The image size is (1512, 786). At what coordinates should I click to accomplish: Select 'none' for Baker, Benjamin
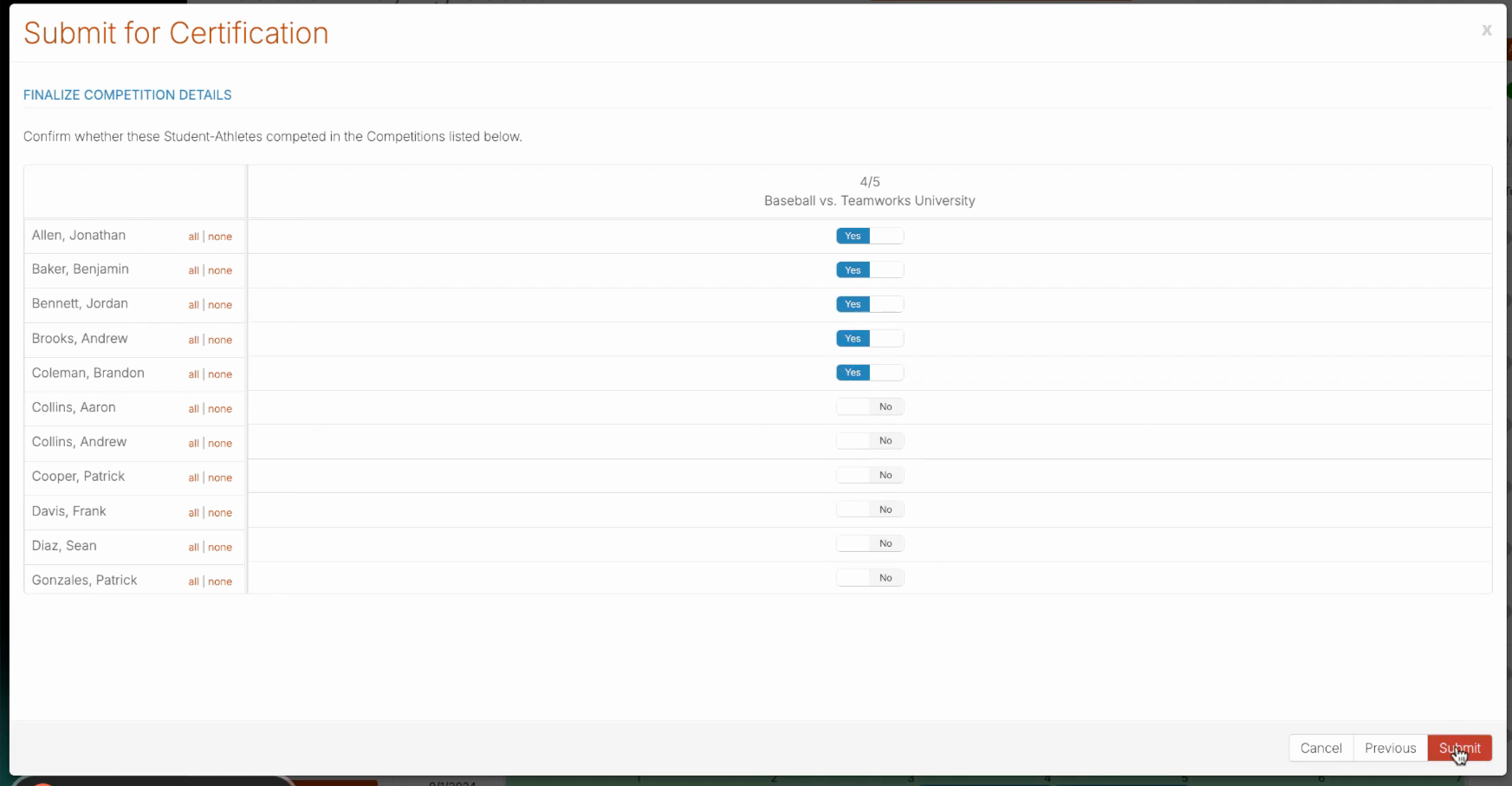pos(220,270)
